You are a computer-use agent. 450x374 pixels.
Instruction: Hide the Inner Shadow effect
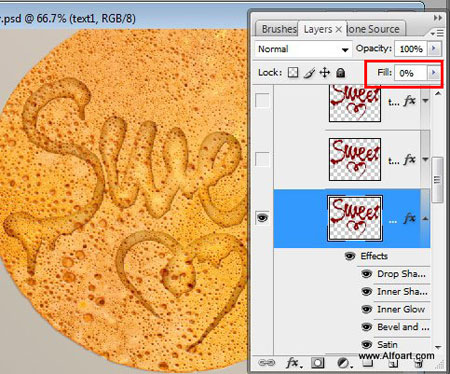click(x=366, y=292)
